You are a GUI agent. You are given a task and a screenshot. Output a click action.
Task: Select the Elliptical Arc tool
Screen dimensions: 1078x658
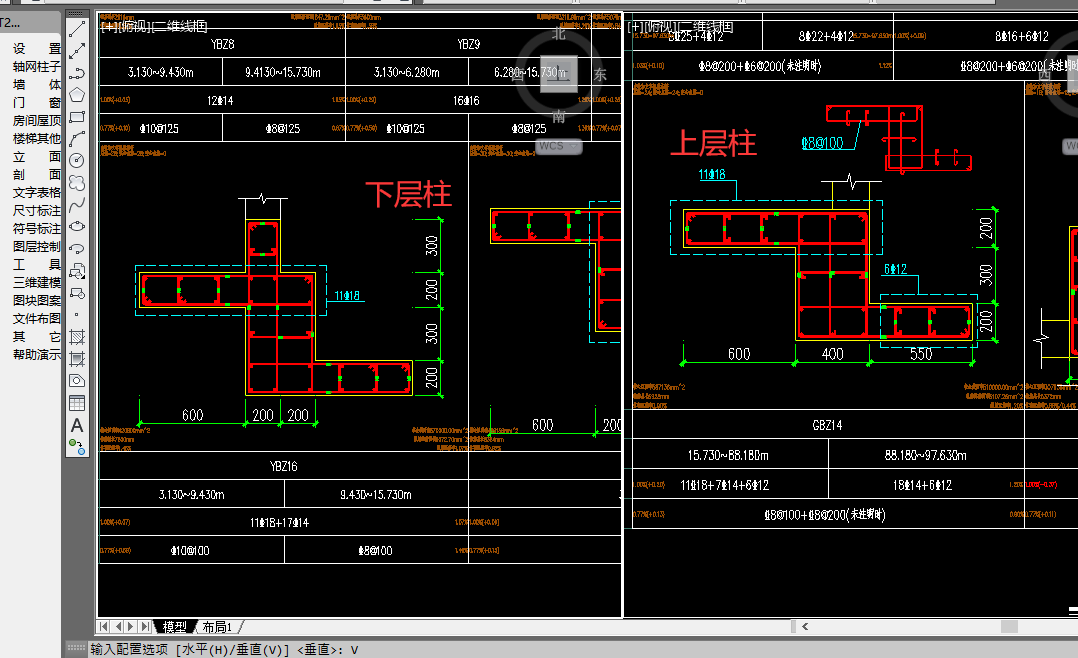tap(77, 249)
